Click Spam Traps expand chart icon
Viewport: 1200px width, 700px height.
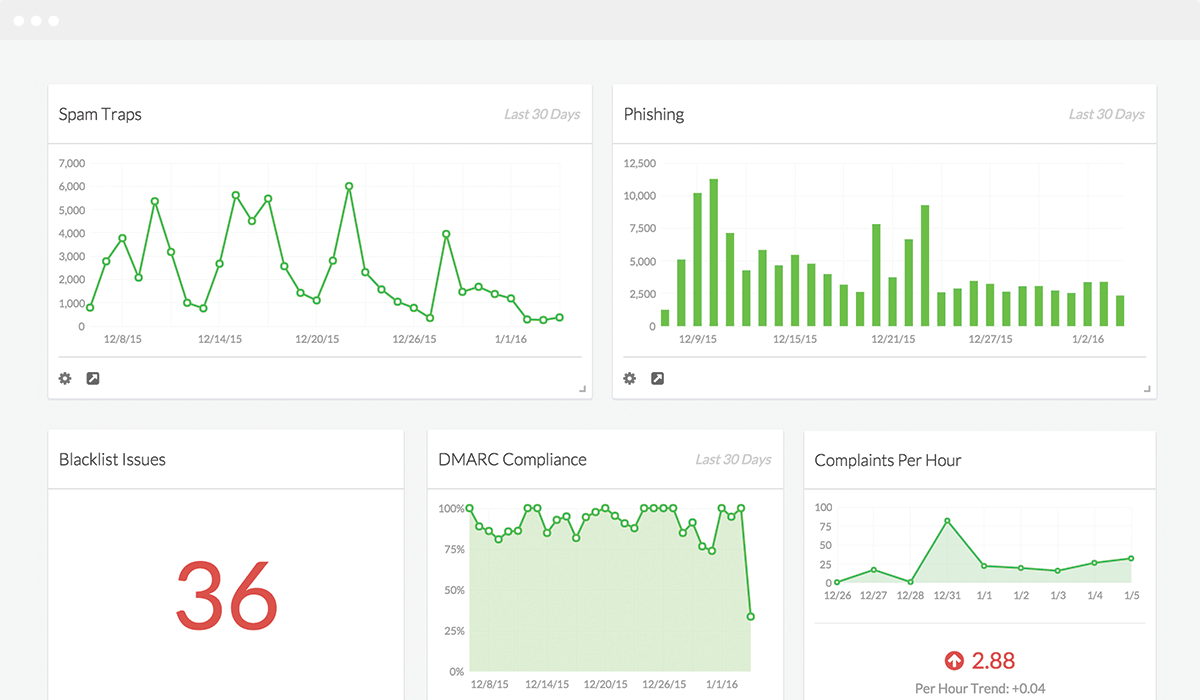pos(93,379)
